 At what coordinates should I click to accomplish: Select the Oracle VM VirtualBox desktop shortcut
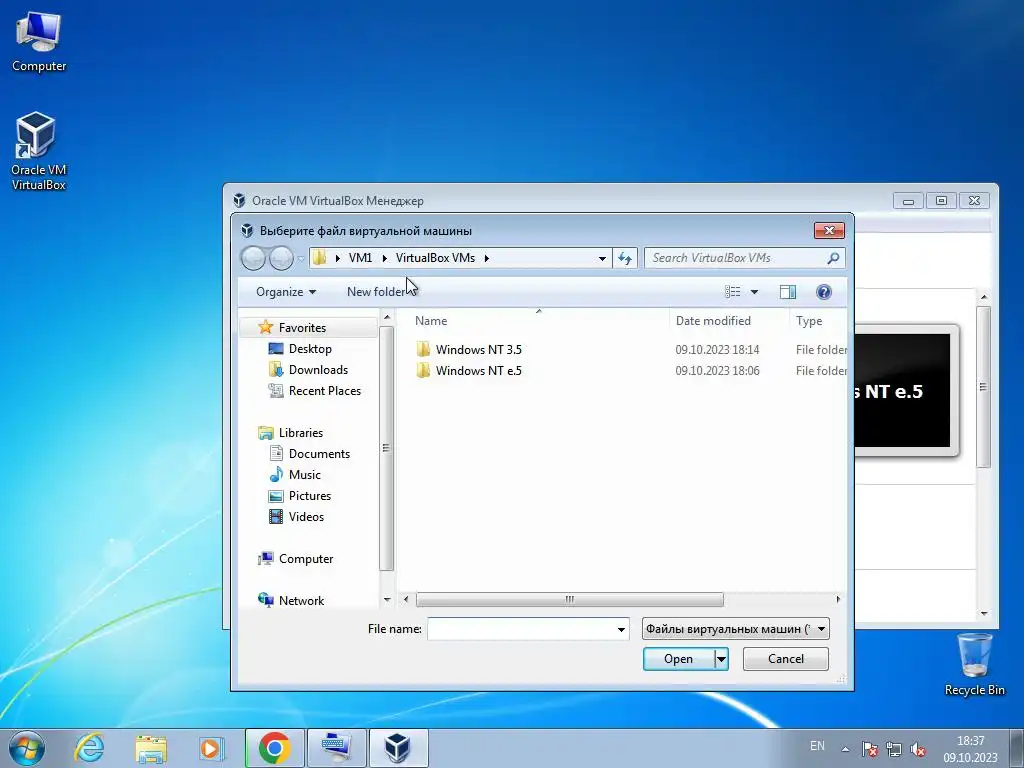[39, 152]
